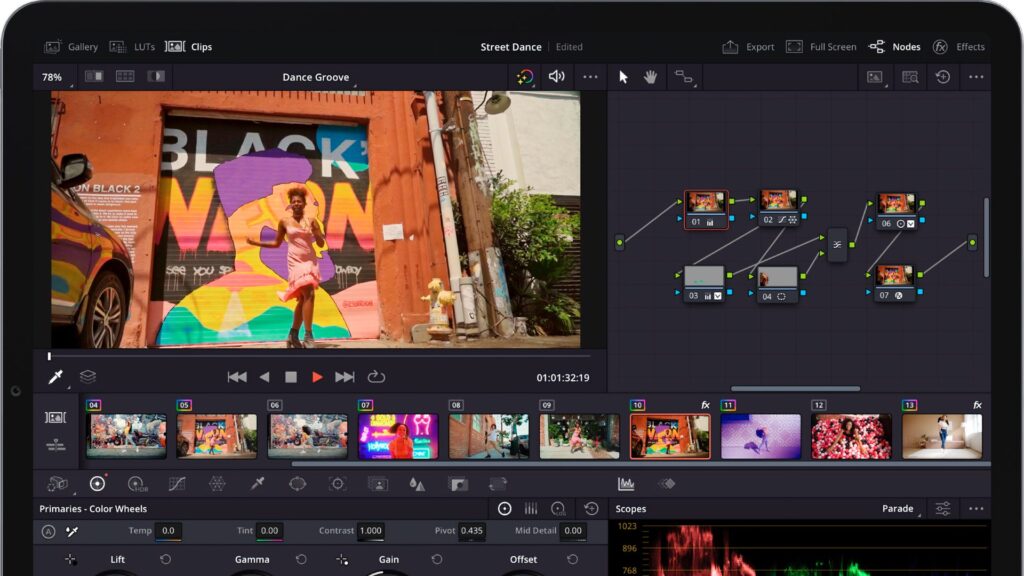Select the arrow pointer tool
This screenshot has width=1024, height=576.
(x=623, y=77)
